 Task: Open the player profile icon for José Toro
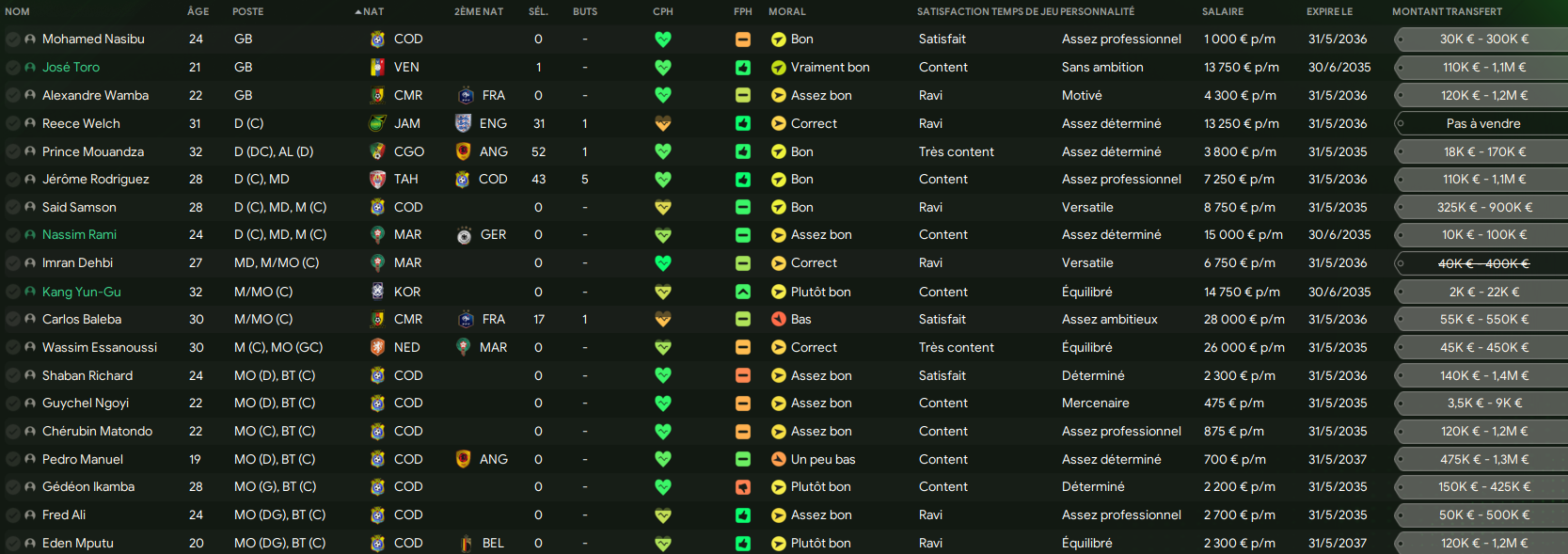click(30, 68)
